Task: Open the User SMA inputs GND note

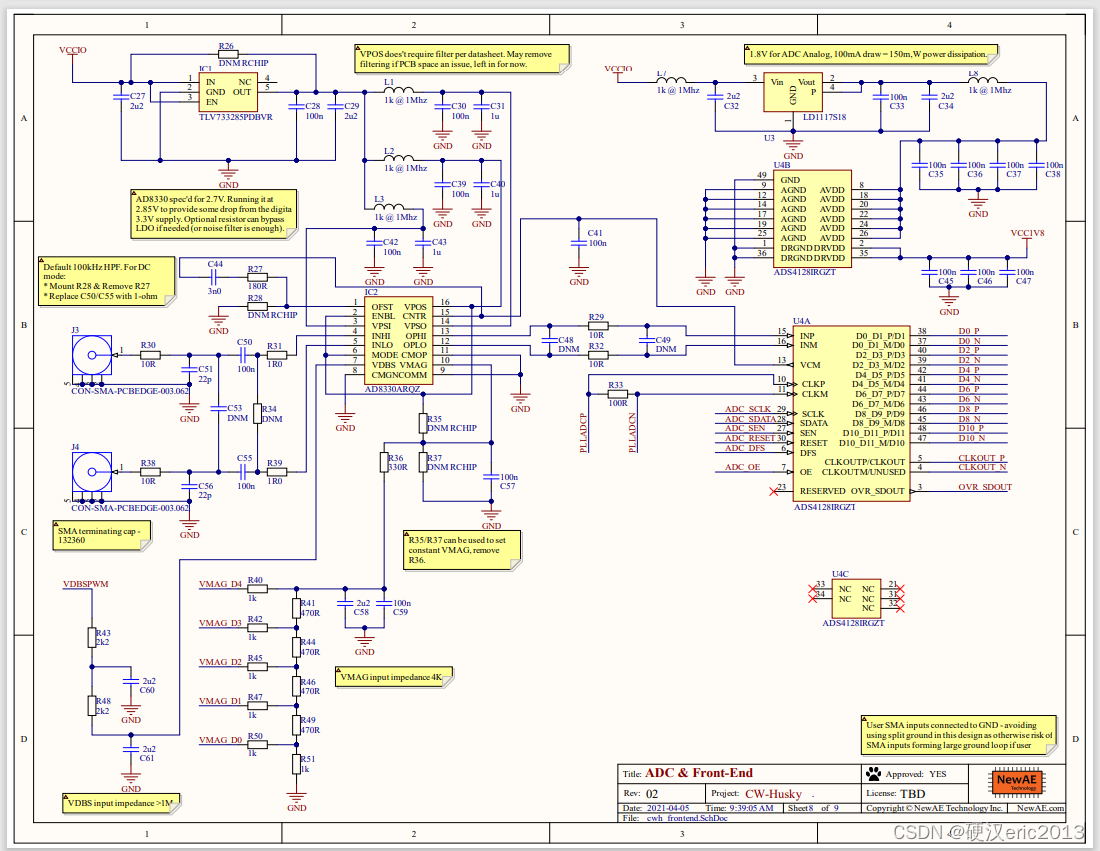Action: [959, 735]
